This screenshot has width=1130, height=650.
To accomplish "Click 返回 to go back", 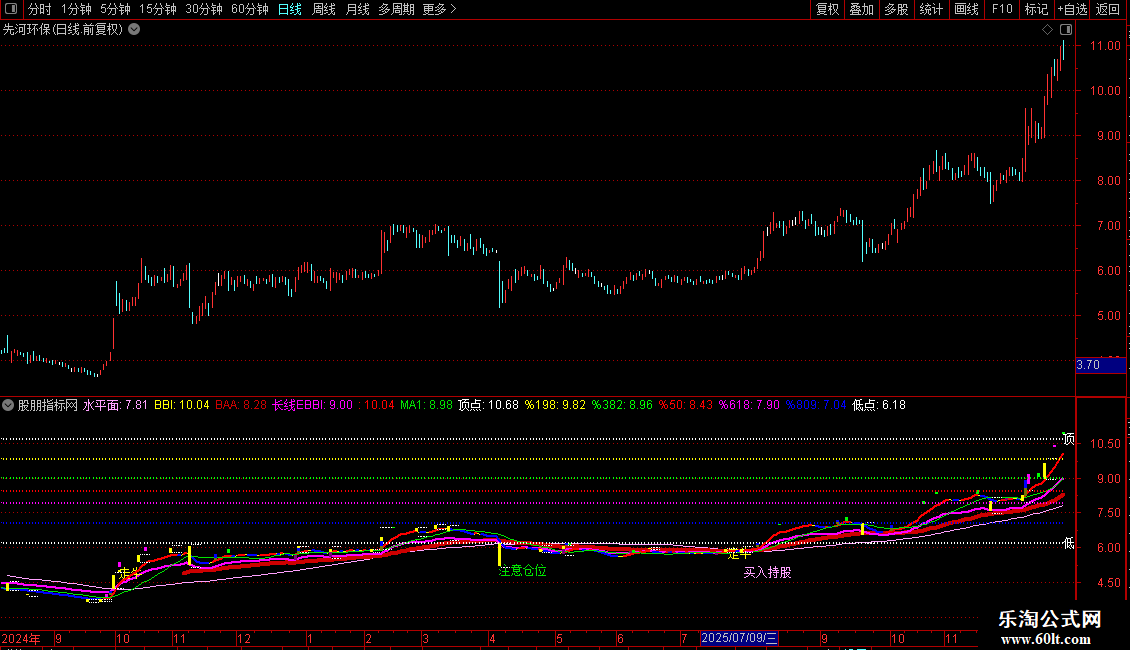I will coord(1108,9).
